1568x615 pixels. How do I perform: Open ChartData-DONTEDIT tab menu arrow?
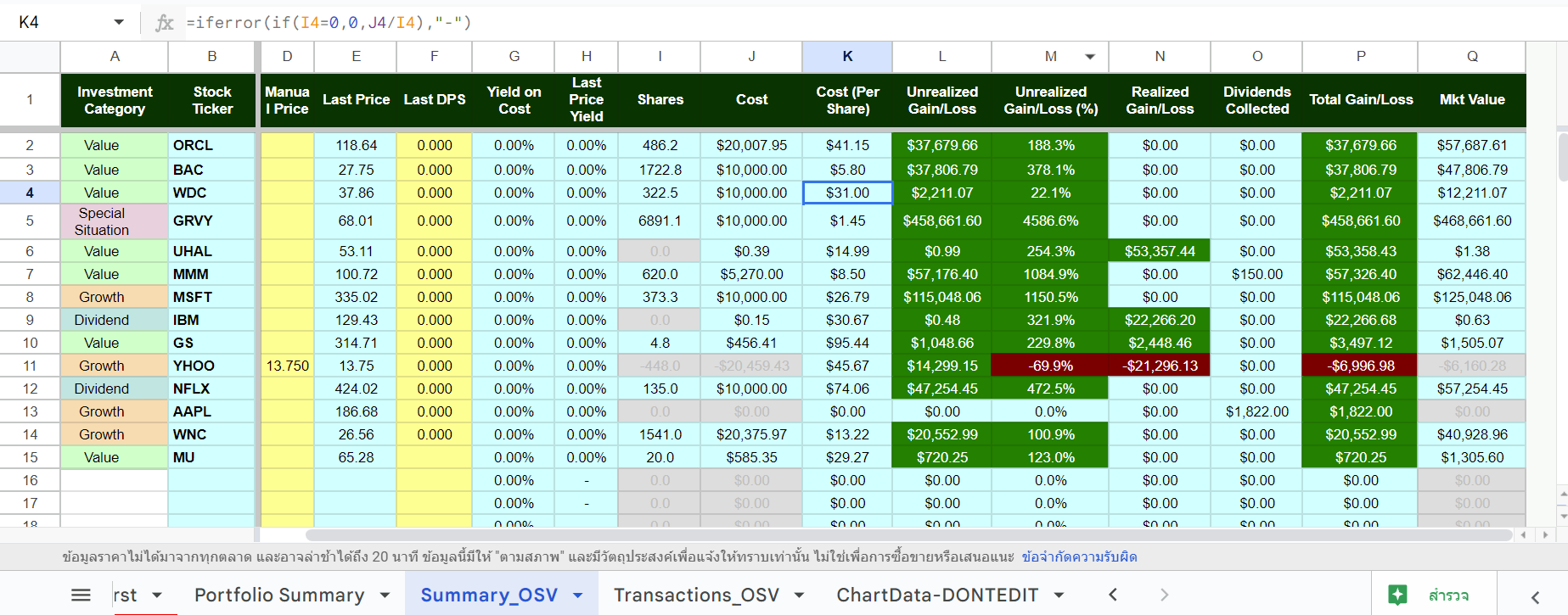click(1059, 595)
